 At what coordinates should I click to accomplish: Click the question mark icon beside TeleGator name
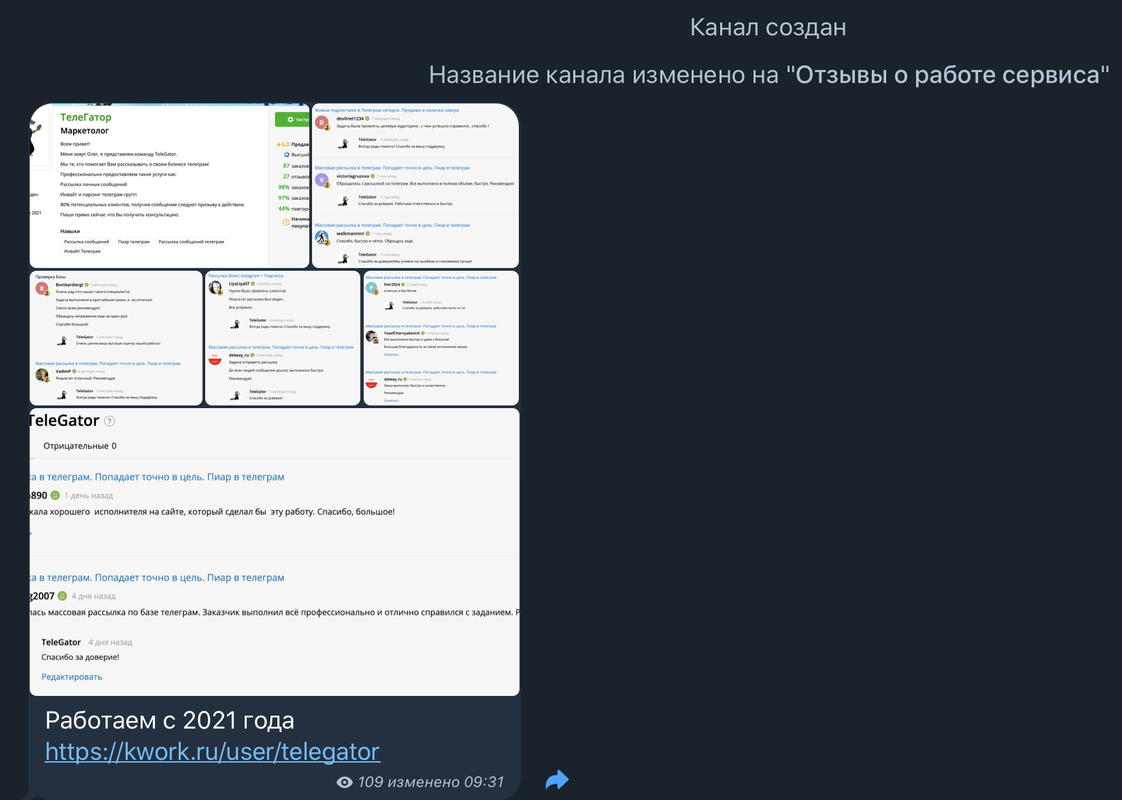(x=108, y=420)
